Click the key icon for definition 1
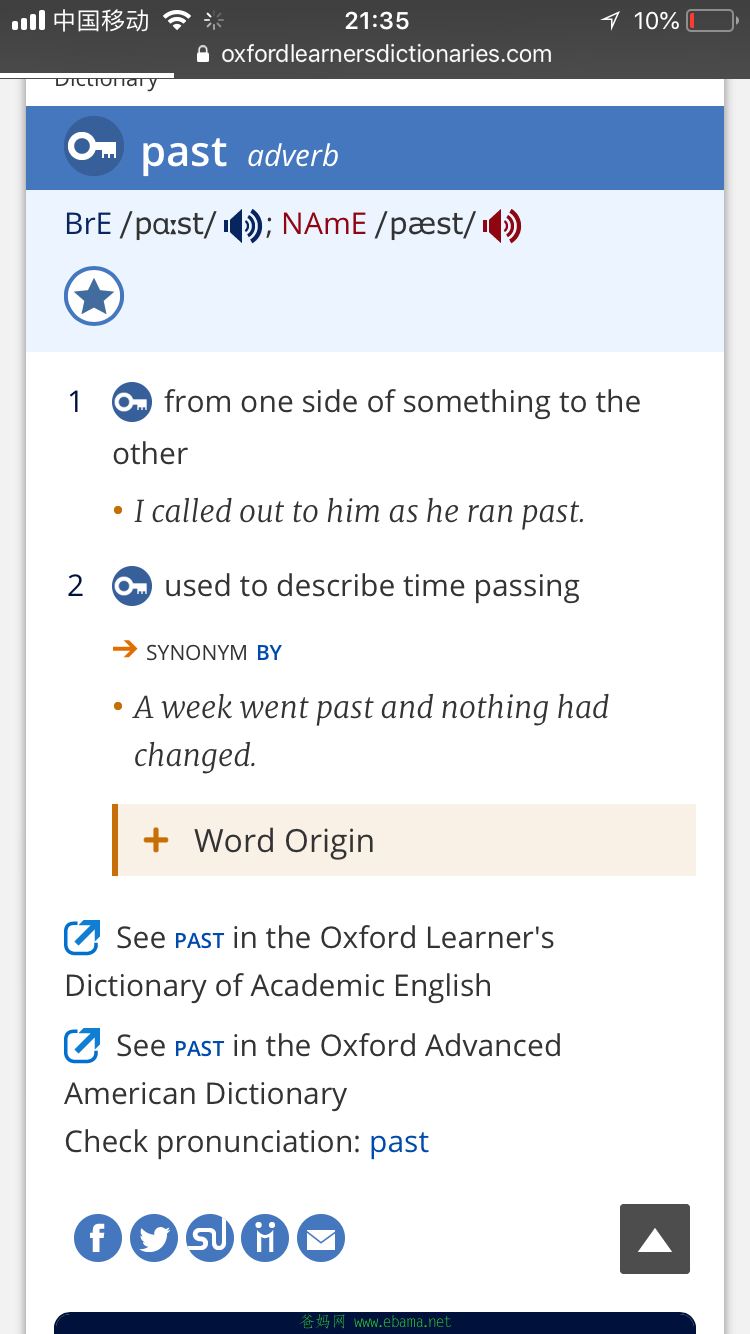Screen dimensions: 750x1334 (x=131, y=402)
